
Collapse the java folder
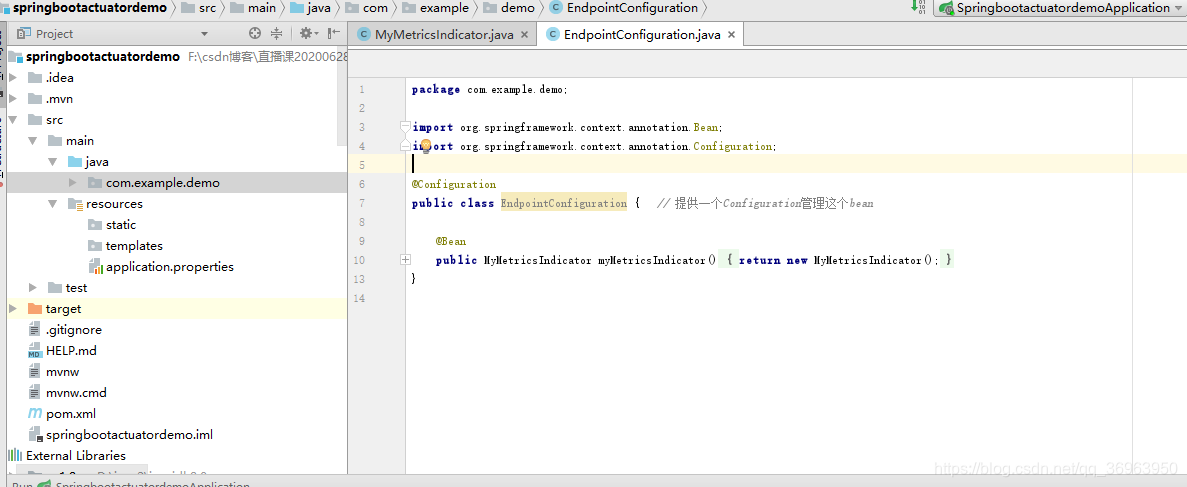point(52,161)
